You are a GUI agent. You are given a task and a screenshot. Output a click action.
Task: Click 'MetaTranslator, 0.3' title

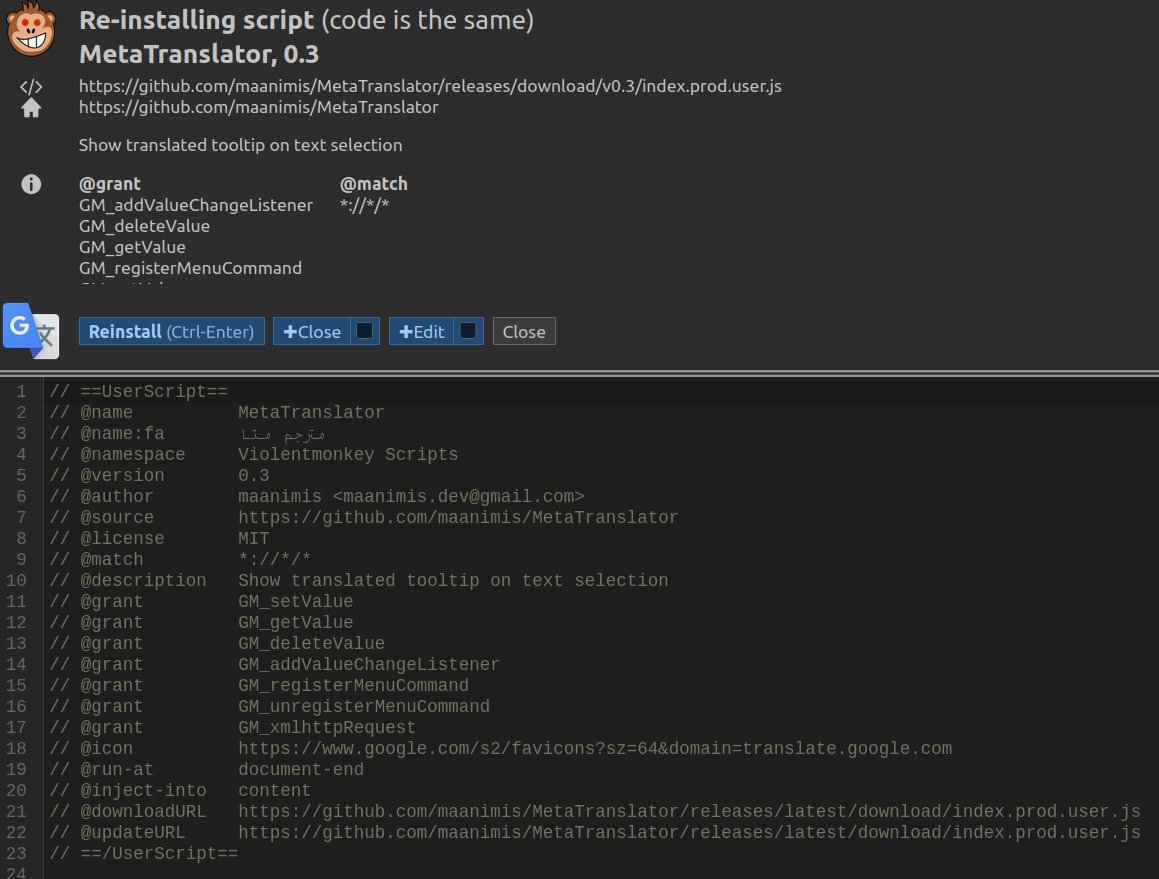click(199, 54)
